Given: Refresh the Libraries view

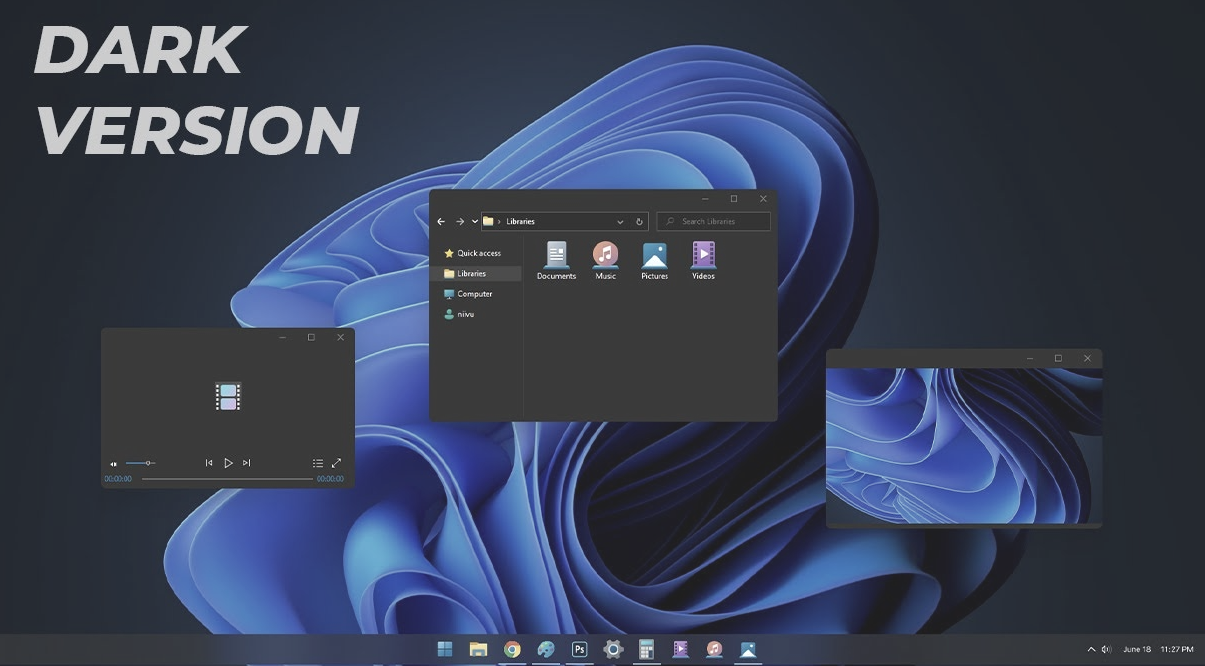Looking at the screenshot, I should [639, 221].
